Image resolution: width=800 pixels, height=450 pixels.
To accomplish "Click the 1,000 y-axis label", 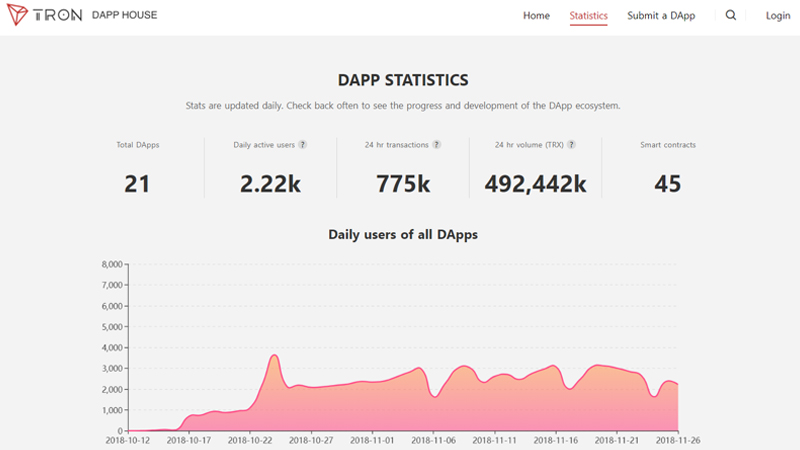I will point(112,410).
